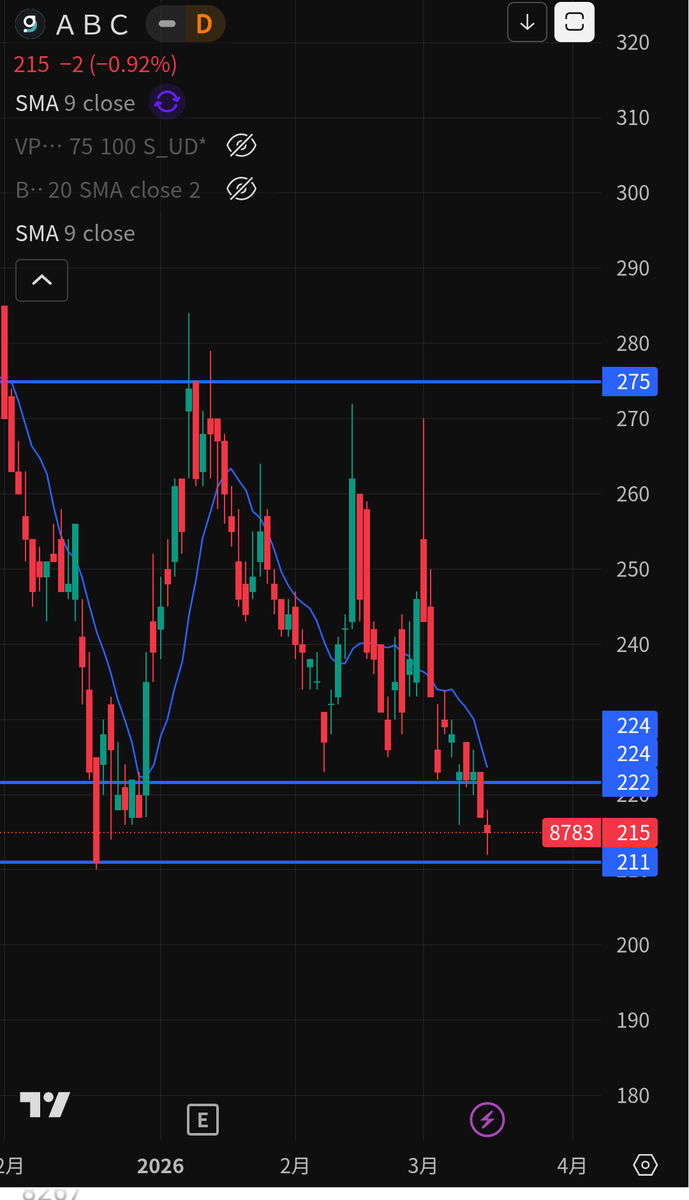Toggle the fullscreen frame button

coord(575,22)
